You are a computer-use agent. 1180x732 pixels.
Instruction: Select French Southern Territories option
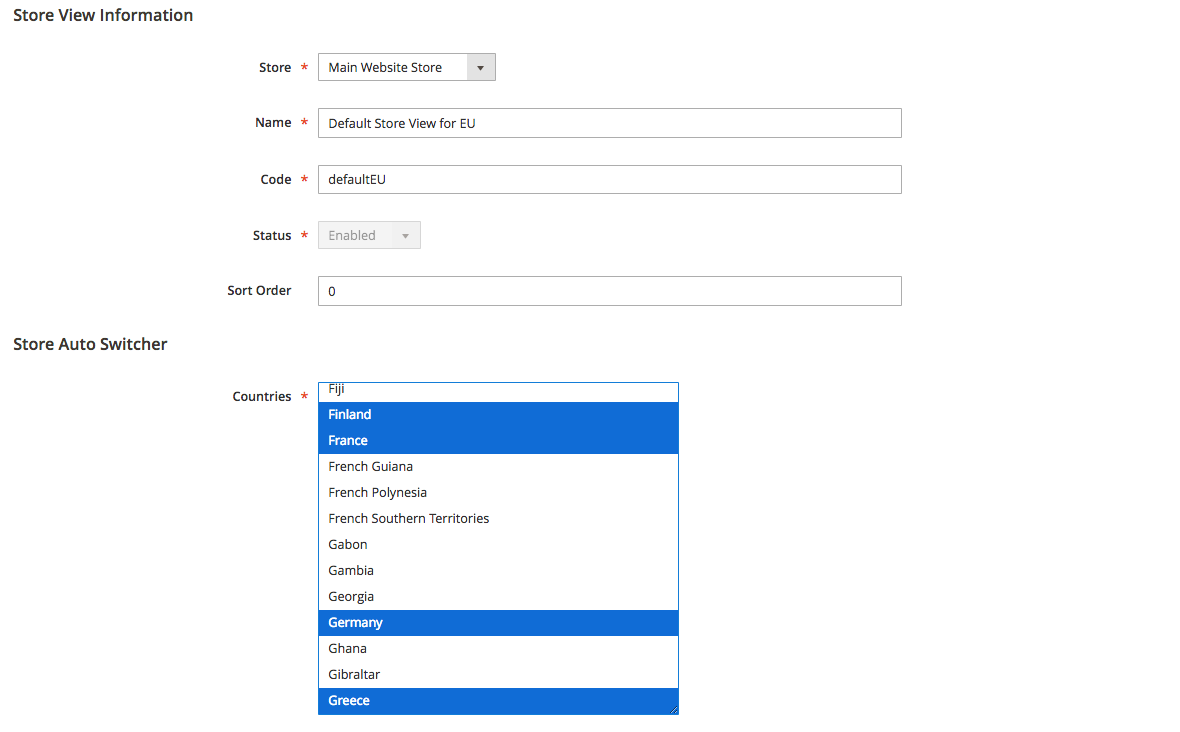(x=498, y=518)
